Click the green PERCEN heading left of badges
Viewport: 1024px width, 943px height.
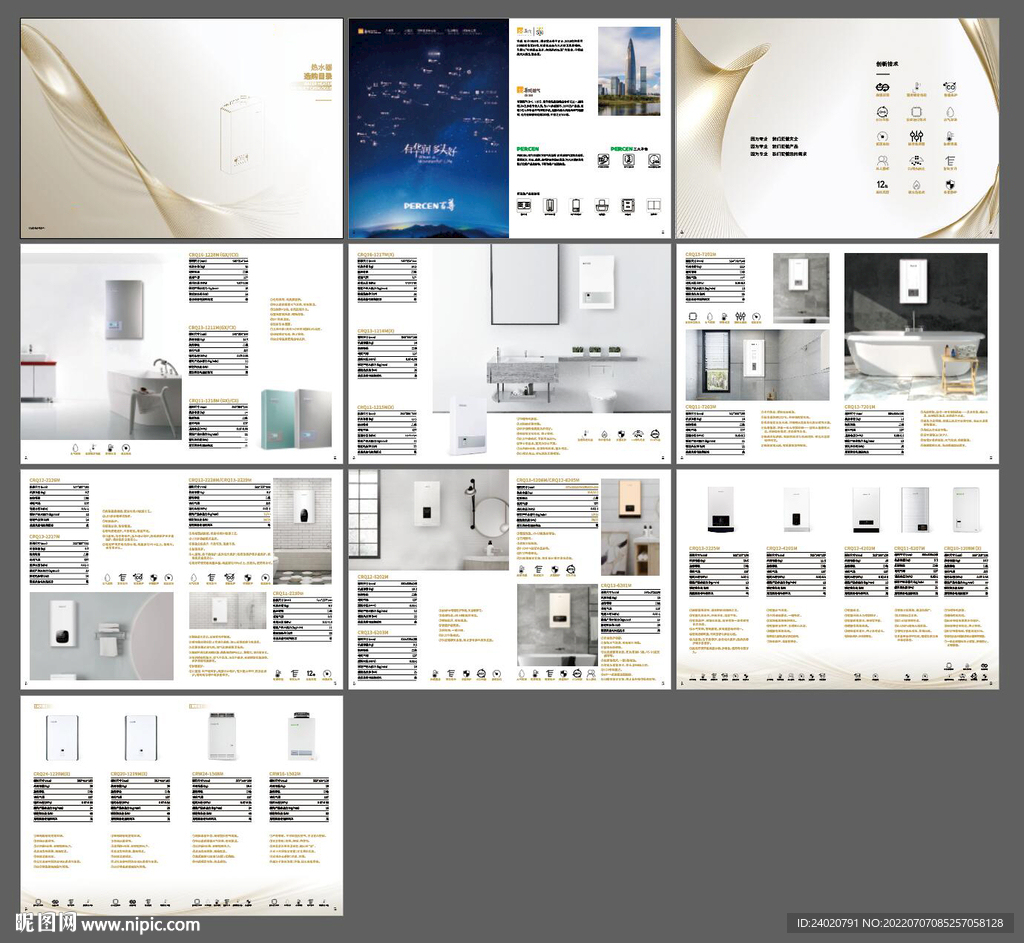529,148
